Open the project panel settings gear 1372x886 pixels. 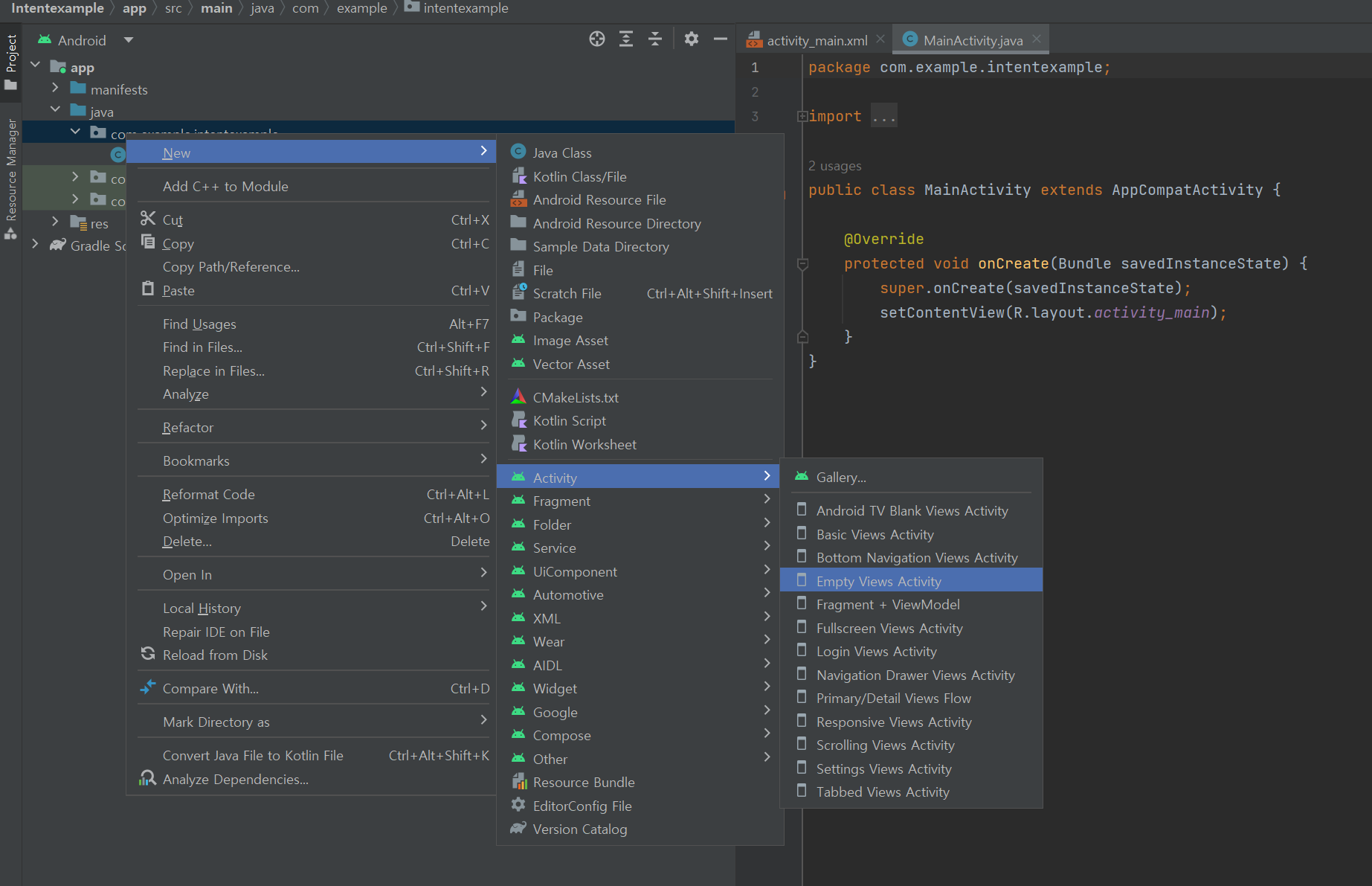(692, 39)
